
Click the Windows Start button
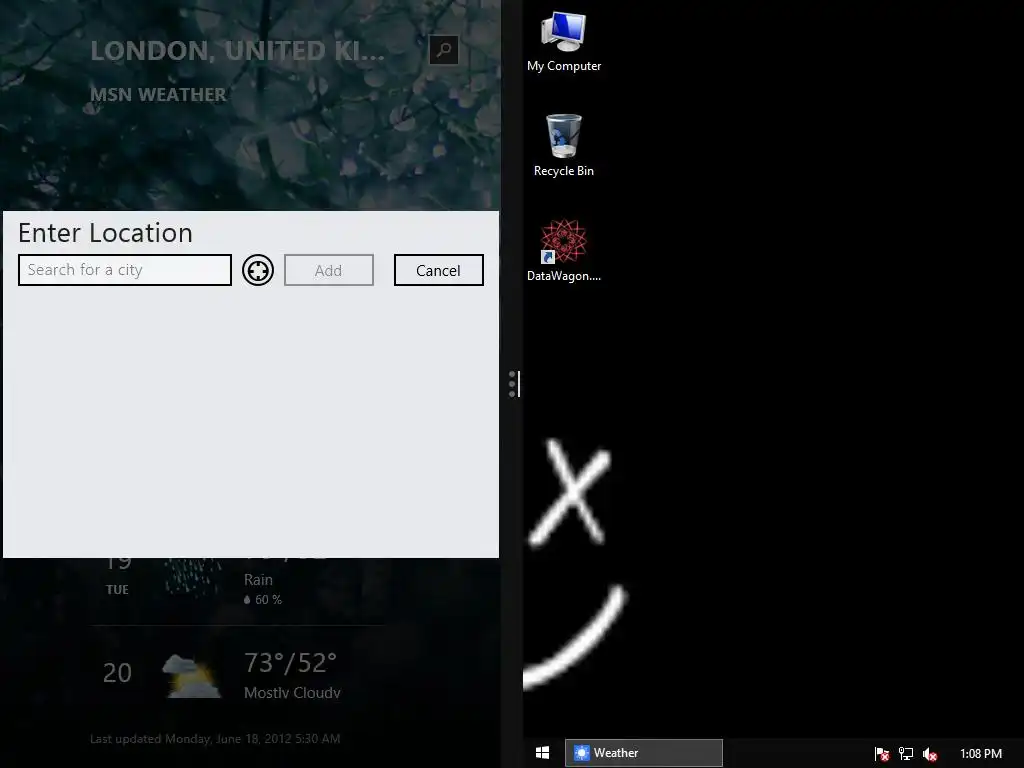point(542,752)
